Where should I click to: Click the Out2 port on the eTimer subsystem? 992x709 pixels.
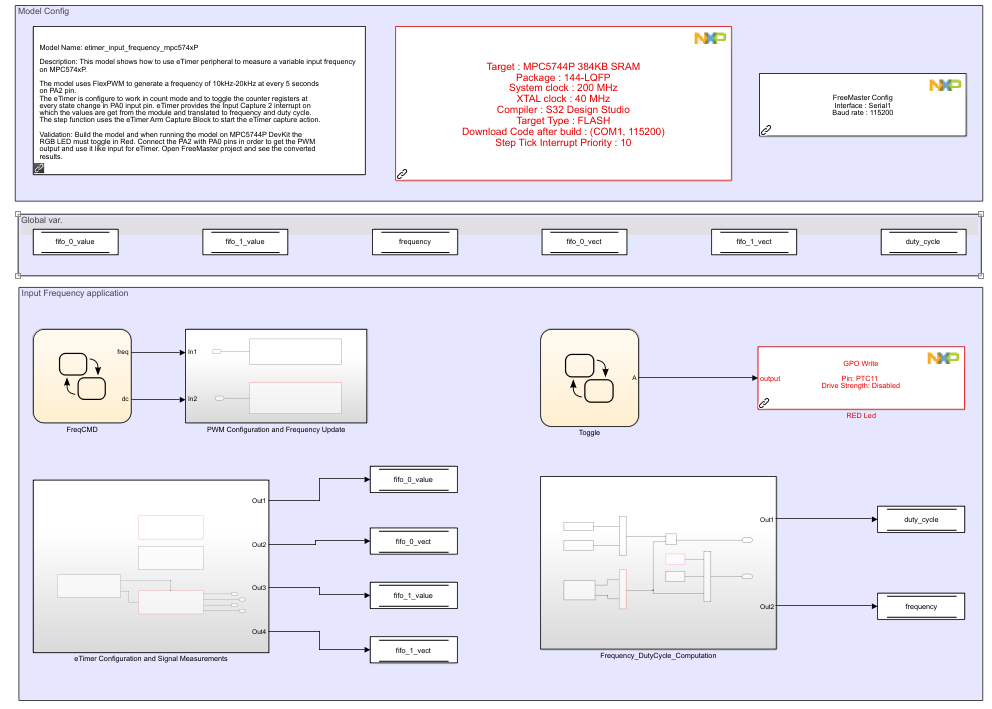259,545
